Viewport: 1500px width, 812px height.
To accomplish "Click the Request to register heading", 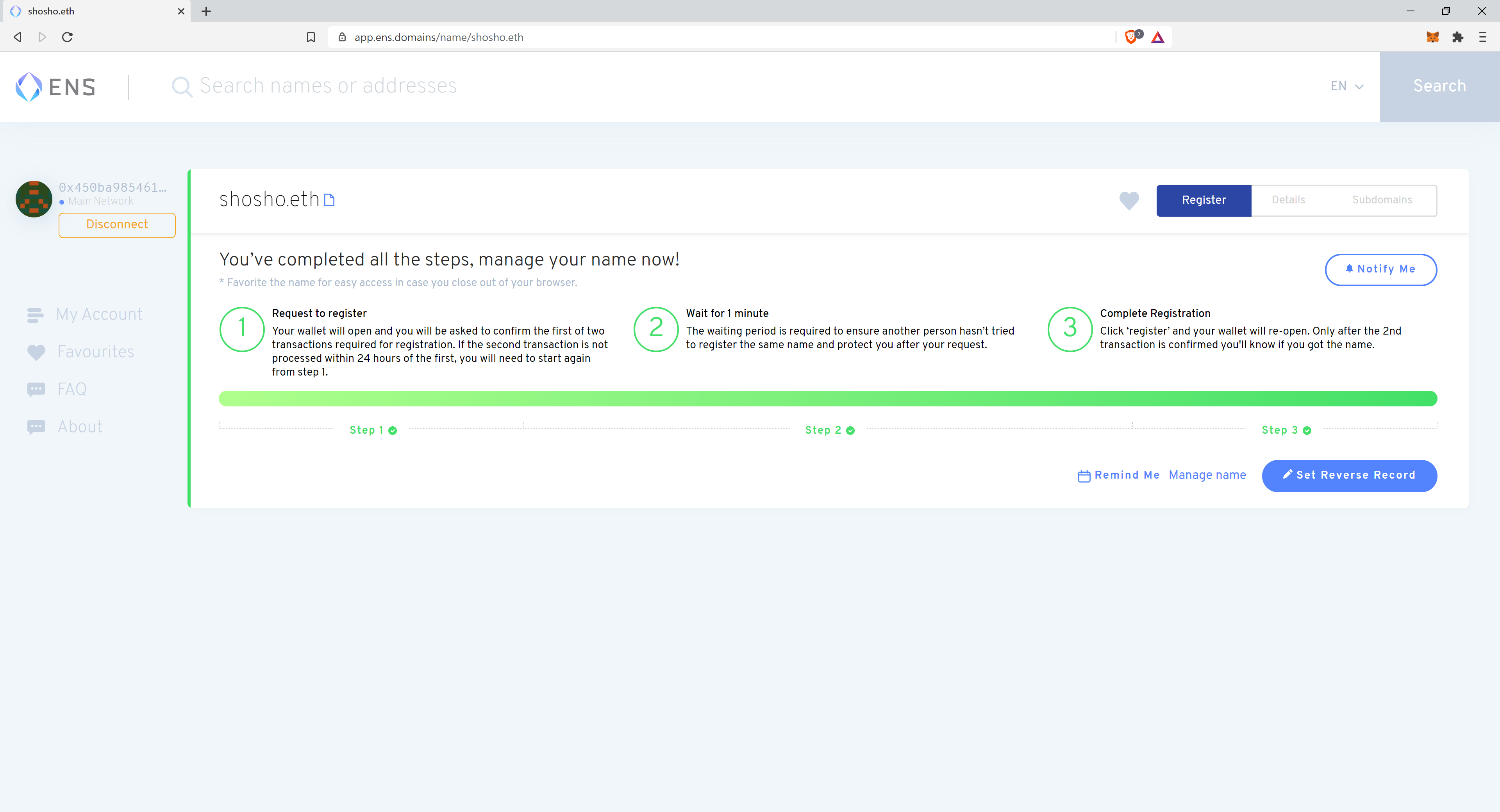I will (319, 314).
